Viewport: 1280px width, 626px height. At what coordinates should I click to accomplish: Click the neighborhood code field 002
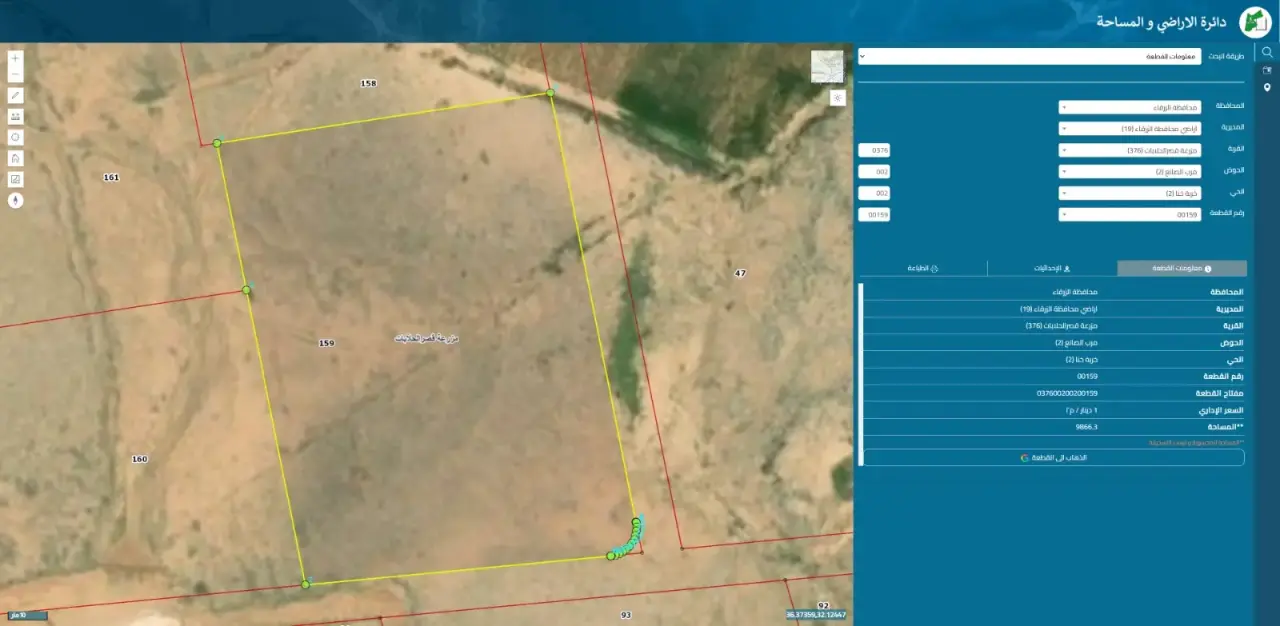[x=875, y=193]
